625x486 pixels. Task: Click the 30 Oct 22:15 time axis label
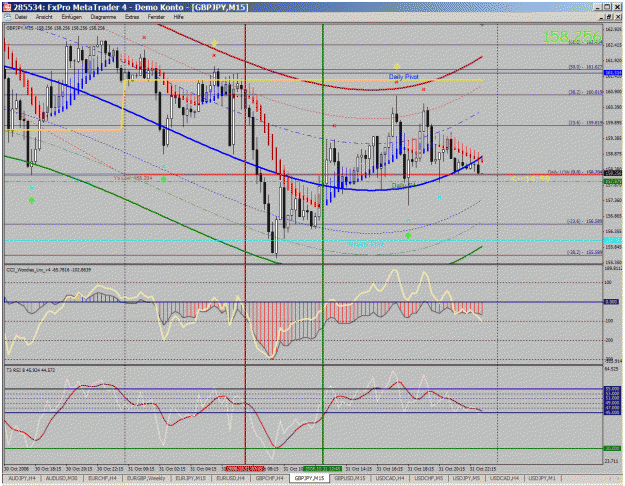click(x=110, y=468)
